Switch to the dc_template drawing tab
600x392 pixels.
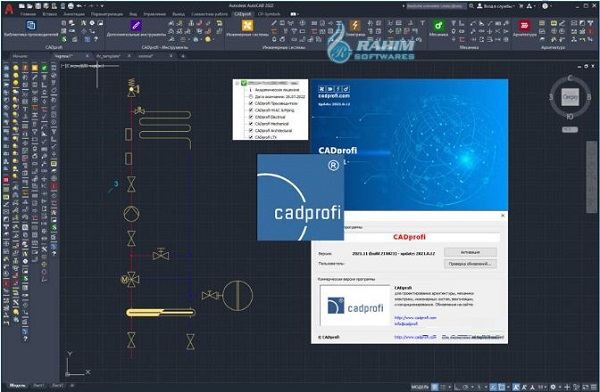coord(108,56)
